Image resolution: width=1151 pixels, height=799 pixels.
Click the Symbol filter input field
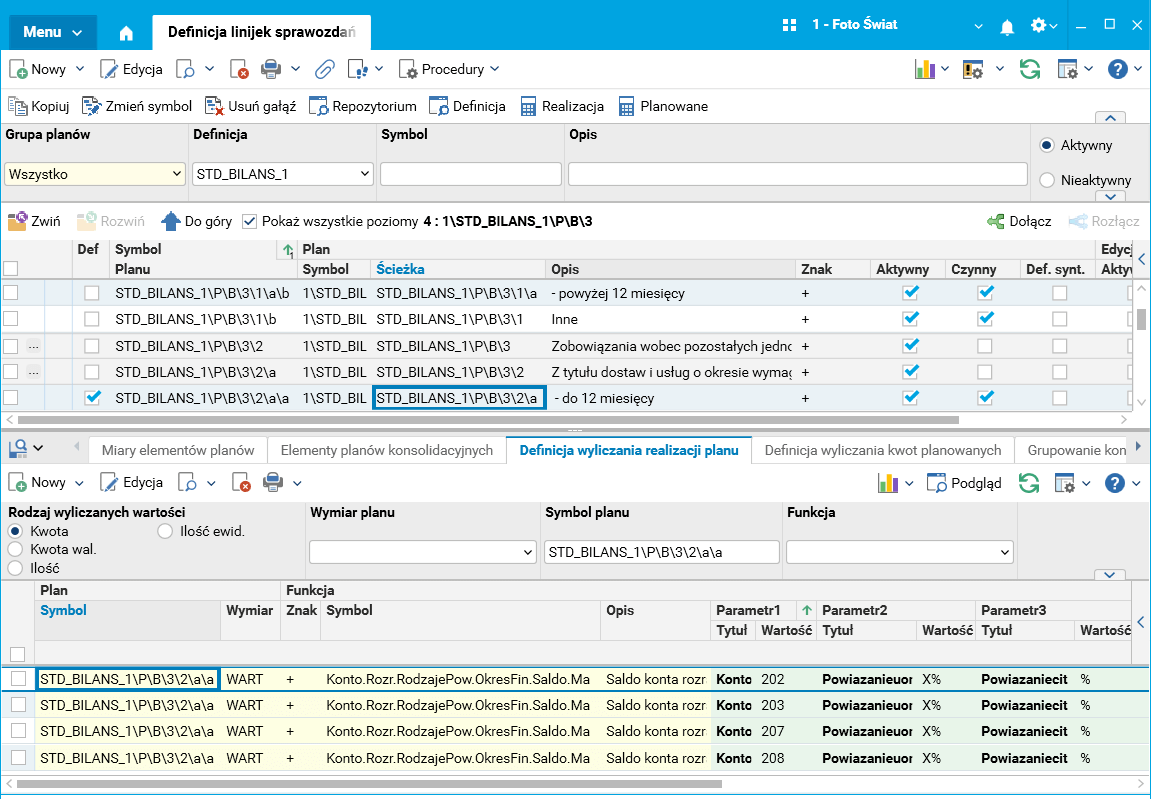470,174
